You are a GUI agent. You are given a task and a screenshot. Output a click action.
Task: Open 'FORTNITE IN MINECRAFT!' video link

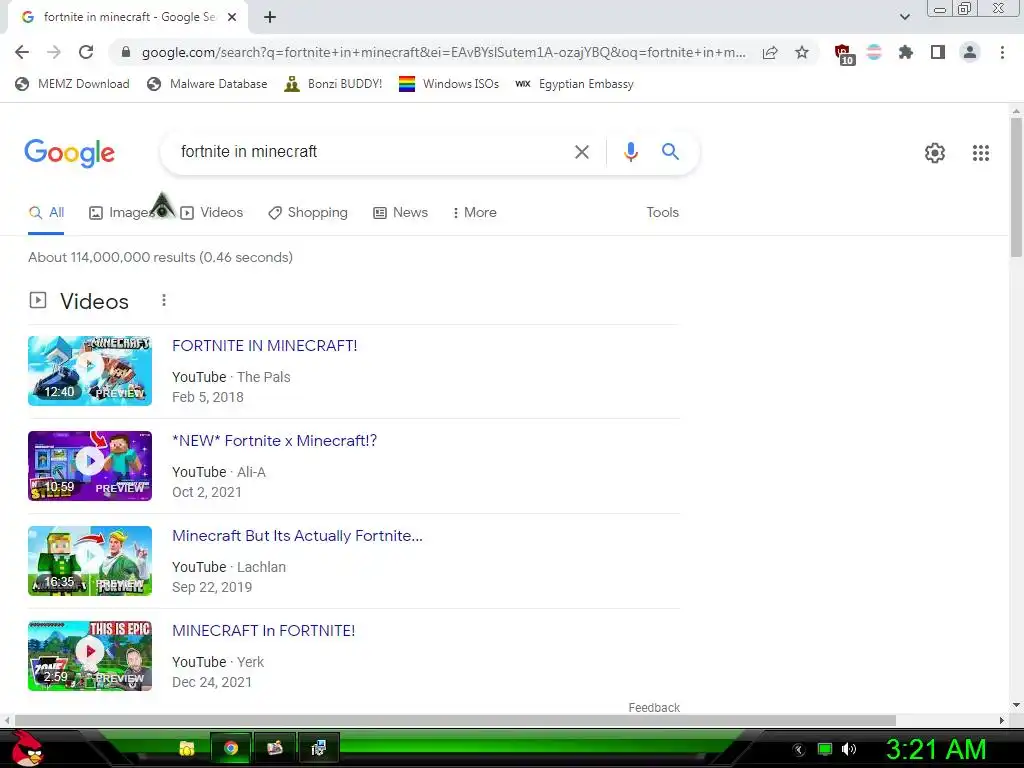click(264, 345)
